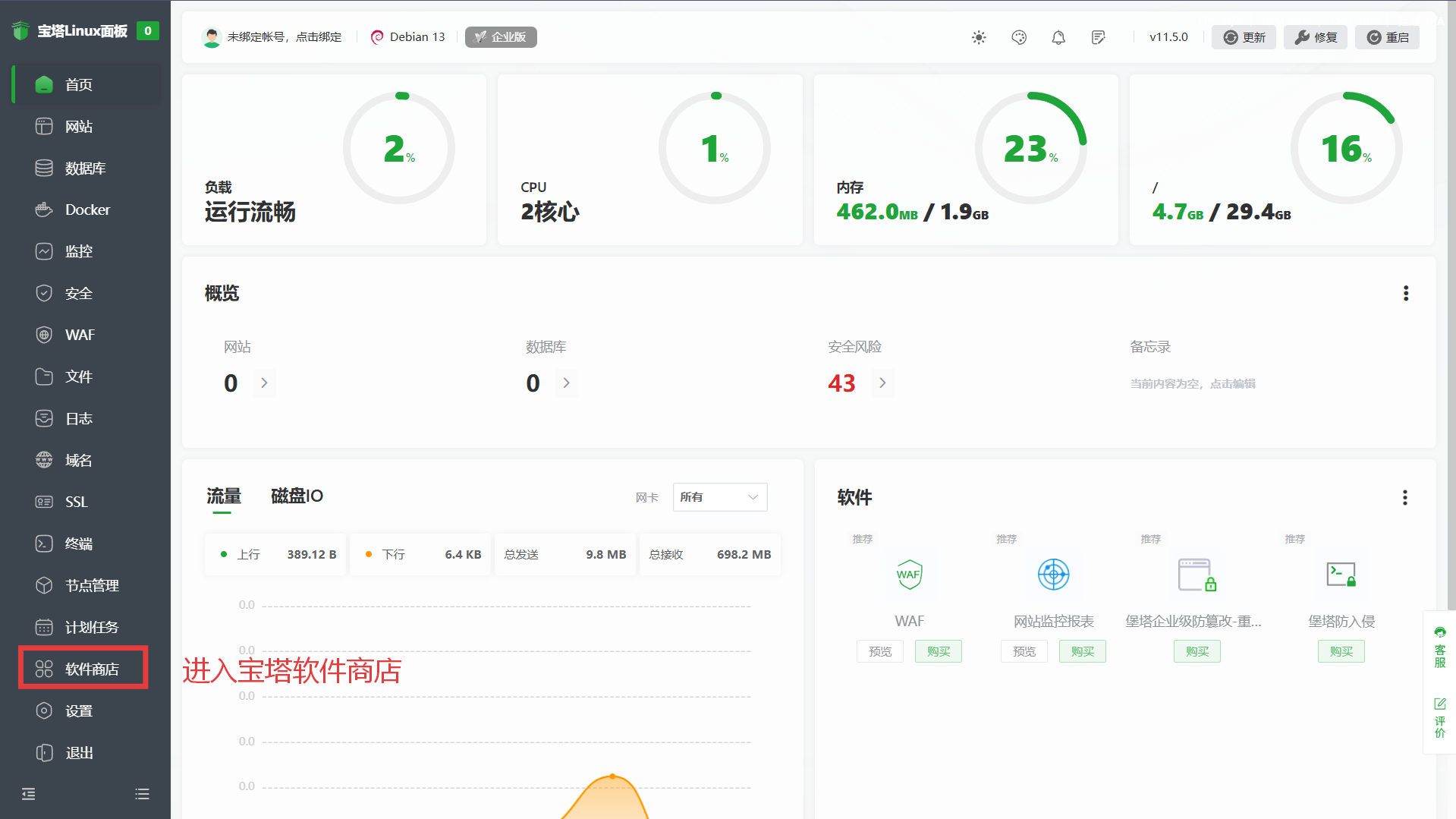Click the message notes icon in header

click(1098, 37)
